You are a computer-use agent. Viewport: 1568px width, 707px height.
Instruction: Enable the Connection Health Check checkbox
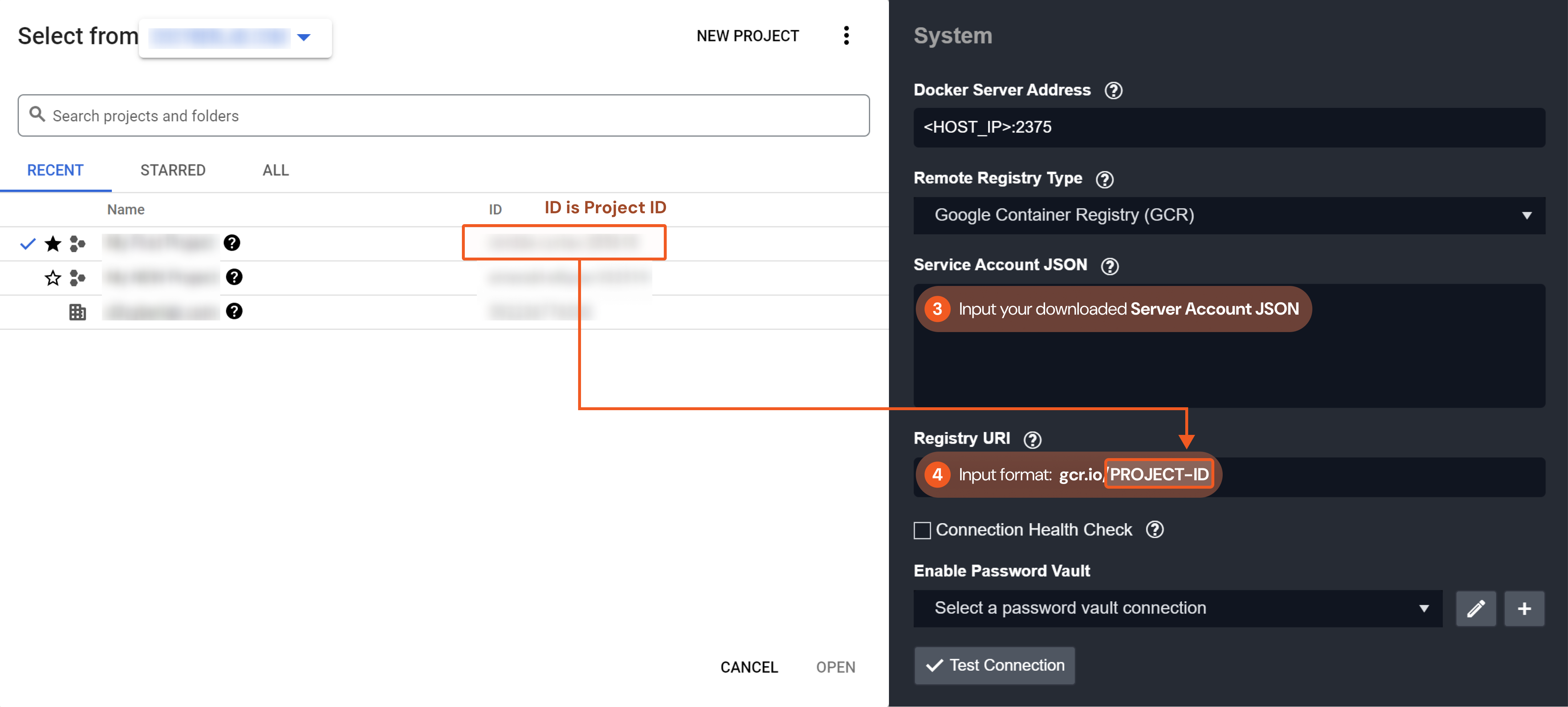point(922,530)
